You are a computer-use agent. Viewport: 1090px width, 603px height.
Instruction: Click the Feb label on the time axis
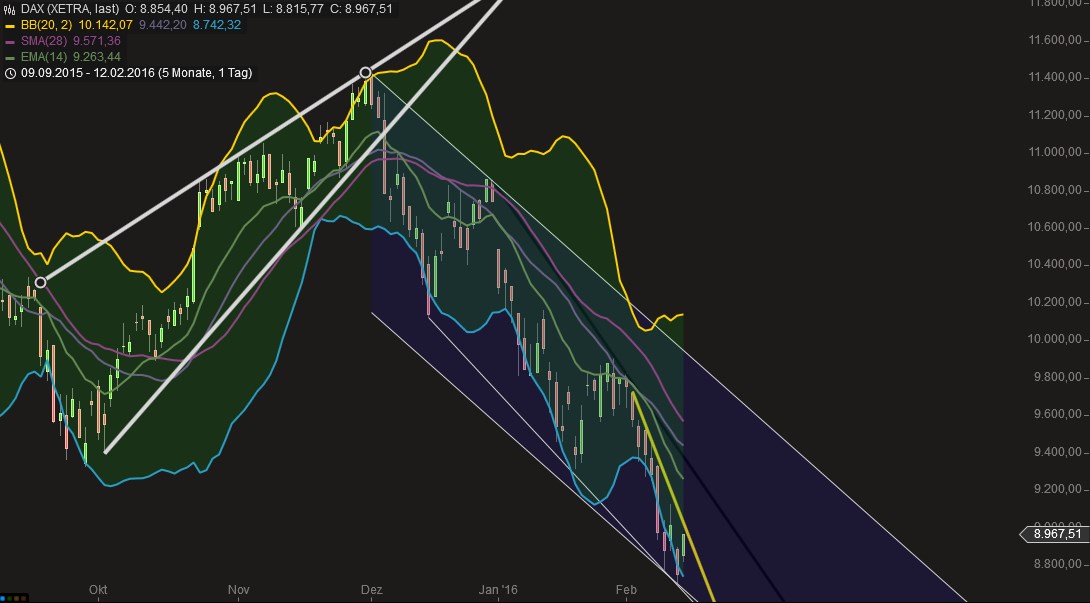[625, 590]
